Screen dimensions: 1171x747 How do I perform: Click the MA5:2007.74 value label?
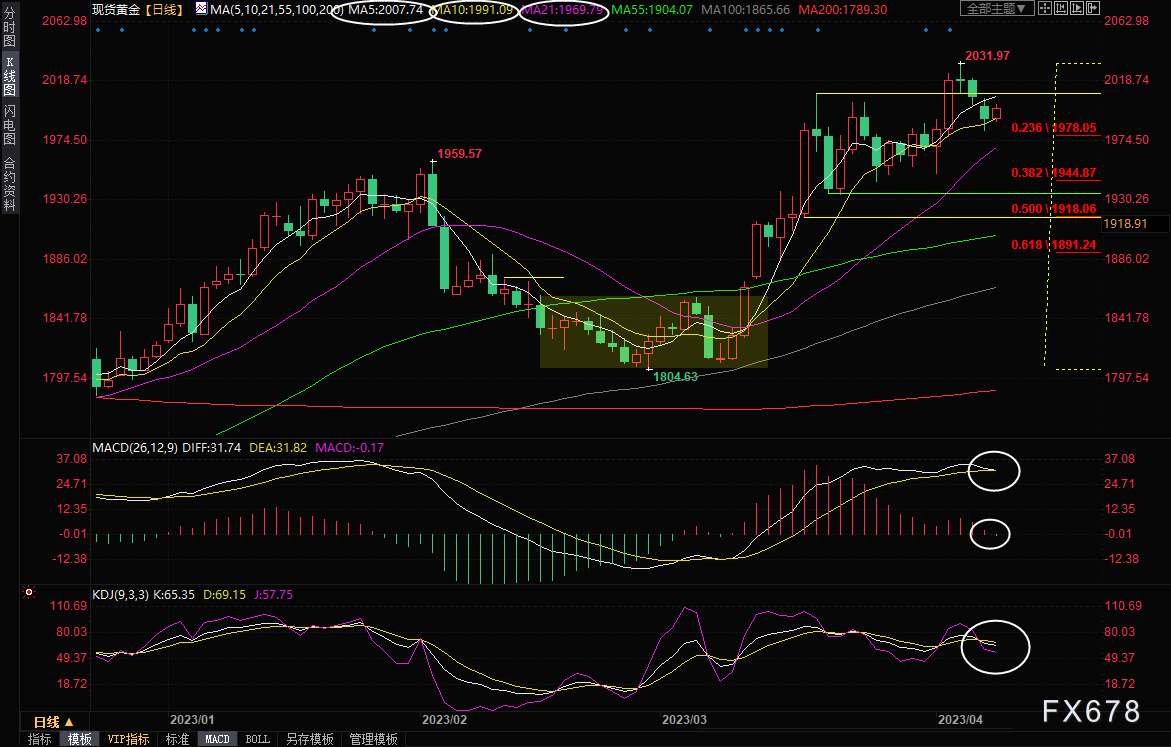385,10
